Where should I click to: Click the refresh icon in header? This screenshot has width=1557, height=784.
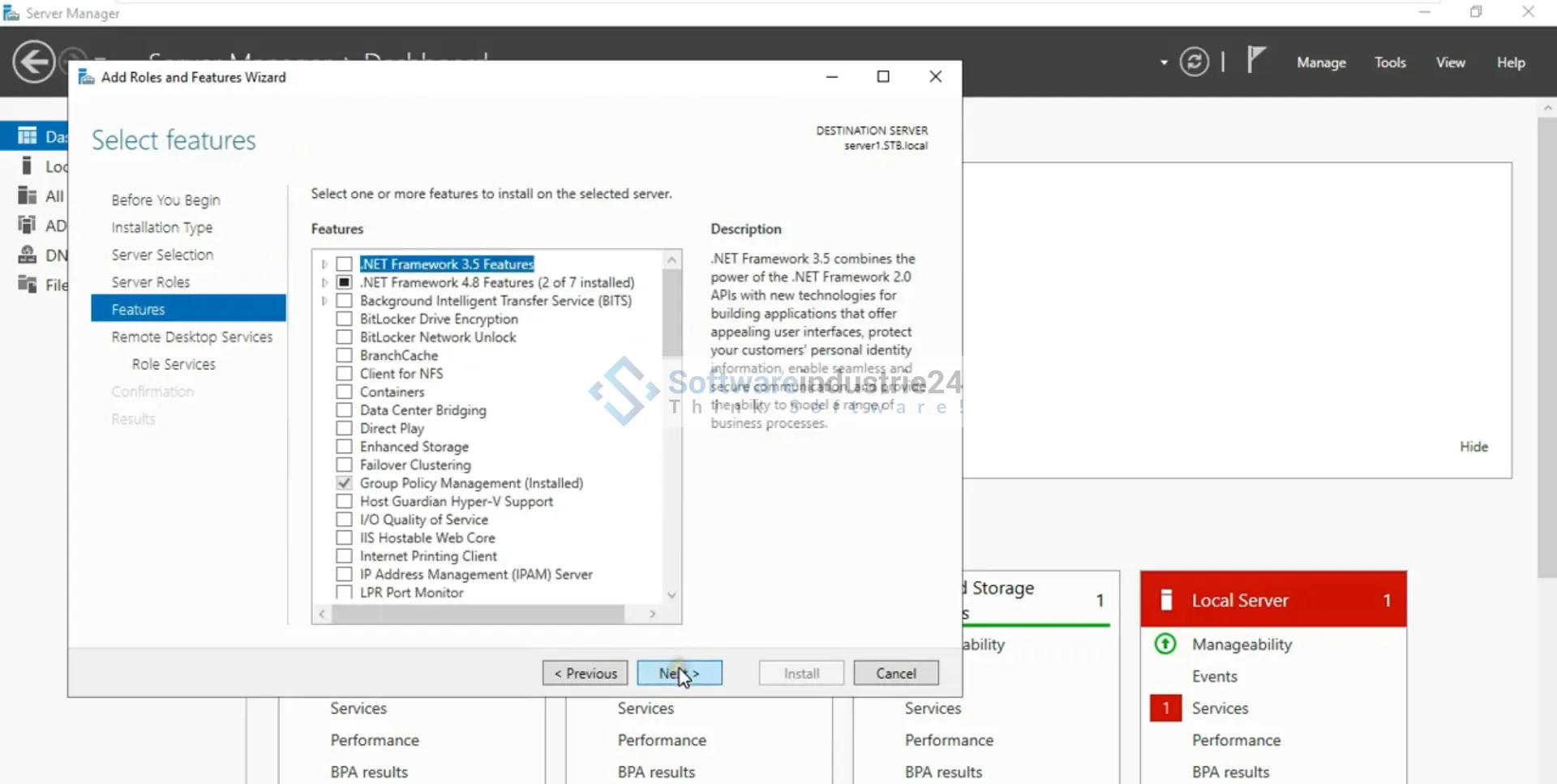(1194, 62)
